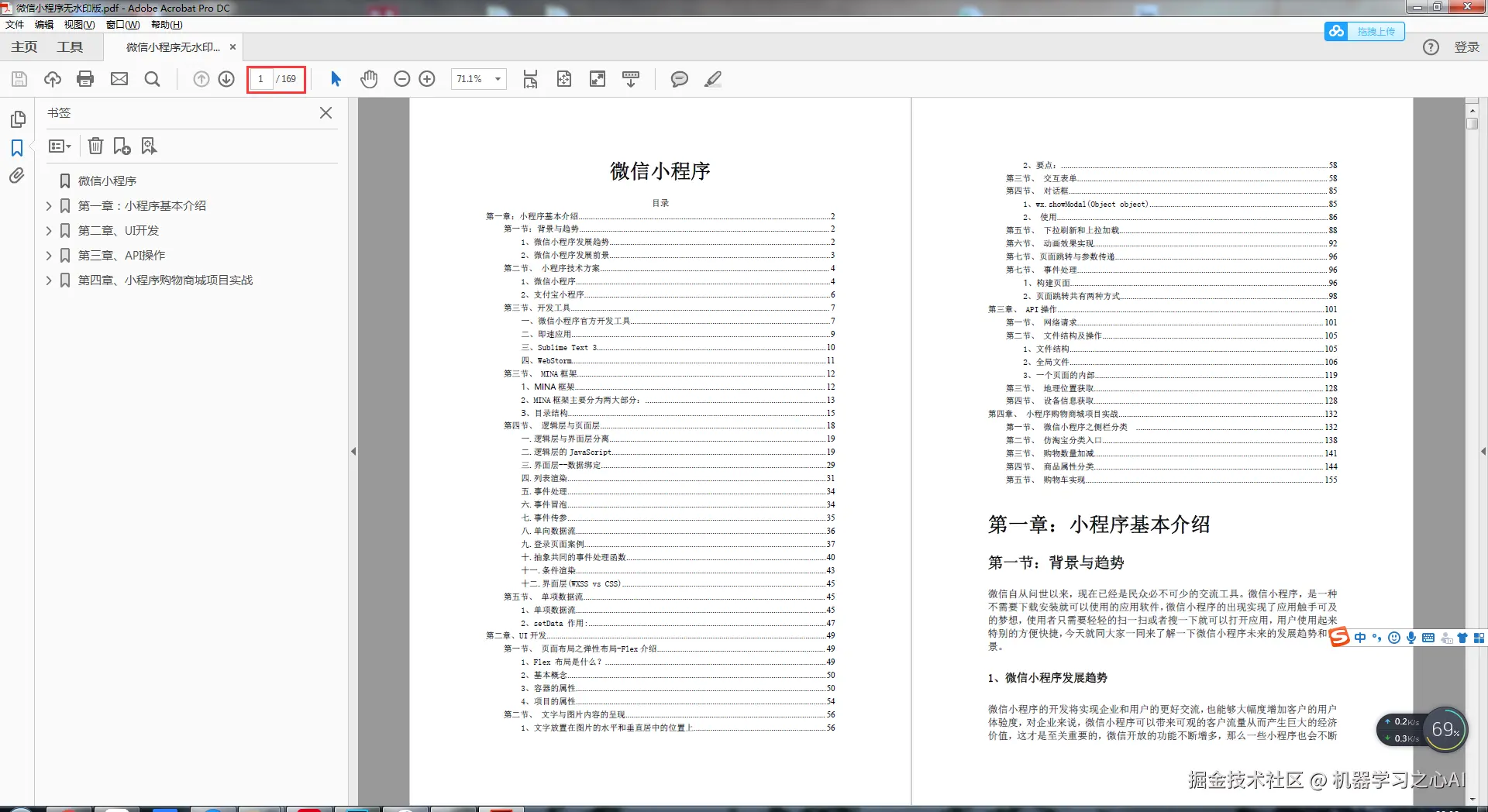Open page thumbnails panel icon
Image resolution: width=1488 pixels, height=812 pixels.
point(18,119)
